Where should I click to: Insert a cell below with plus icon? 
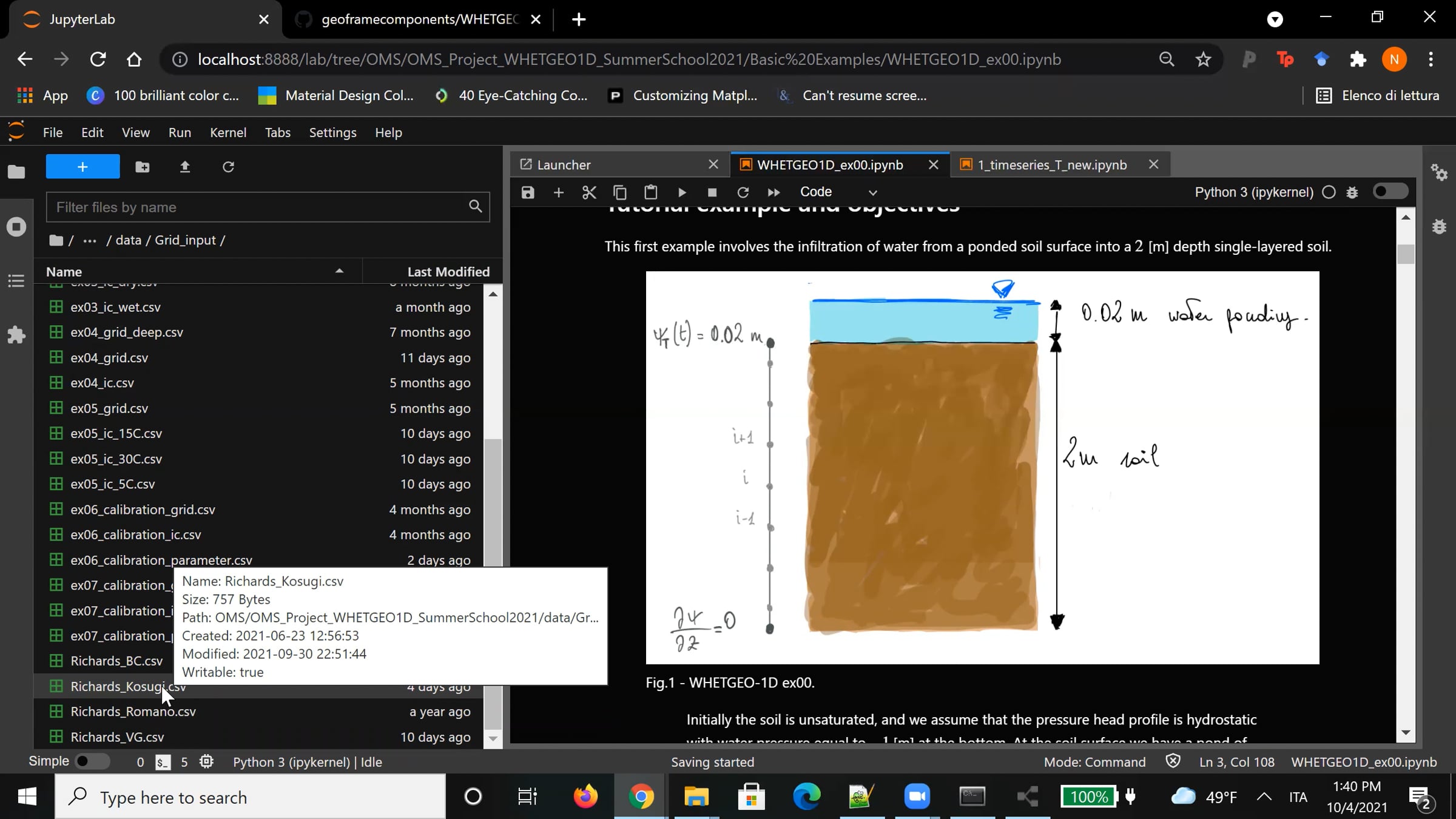click(x=559, y=192)
